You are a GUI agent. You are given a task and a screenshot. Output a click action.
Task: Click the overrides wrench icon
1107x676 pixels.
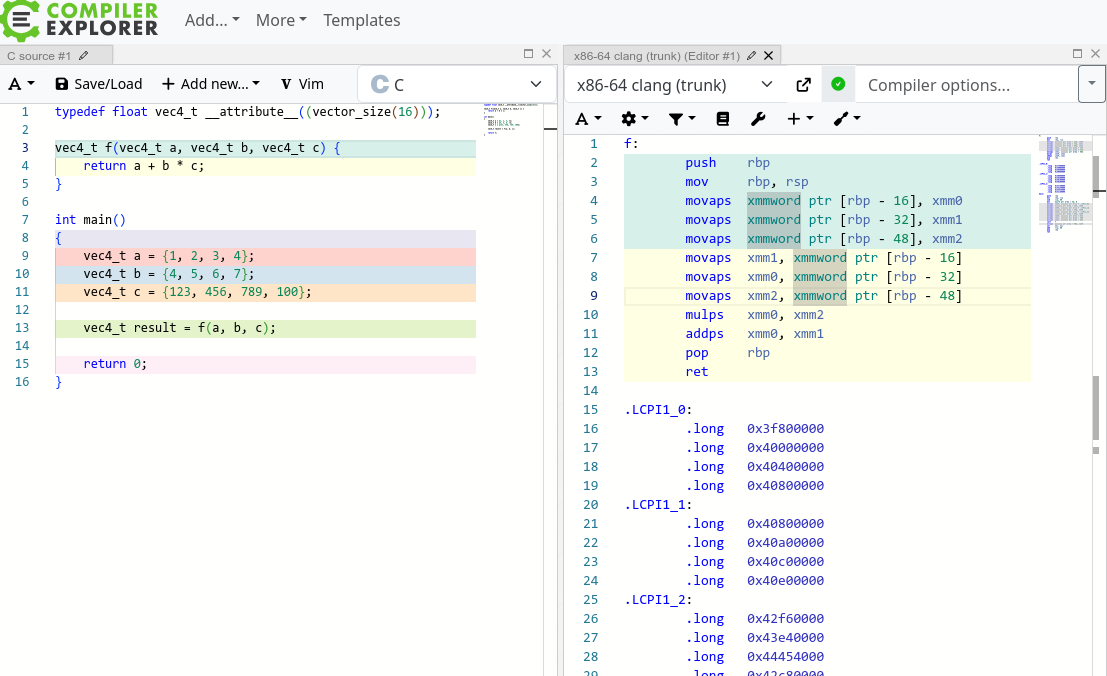tap(757, 119)
